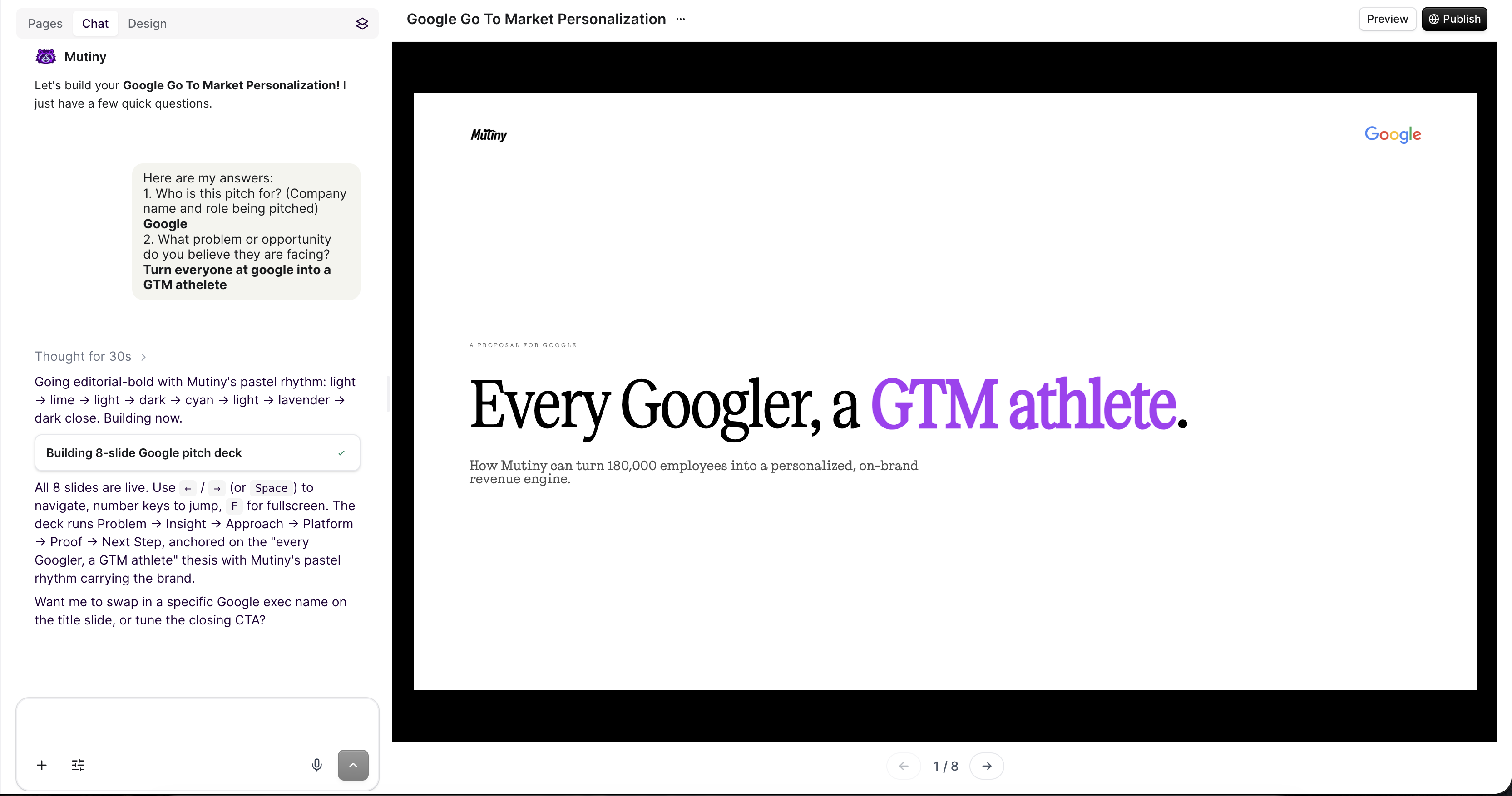1512x796 pixels.
Task: Click the right arrow key hint in chat
Action: point(217,488)
